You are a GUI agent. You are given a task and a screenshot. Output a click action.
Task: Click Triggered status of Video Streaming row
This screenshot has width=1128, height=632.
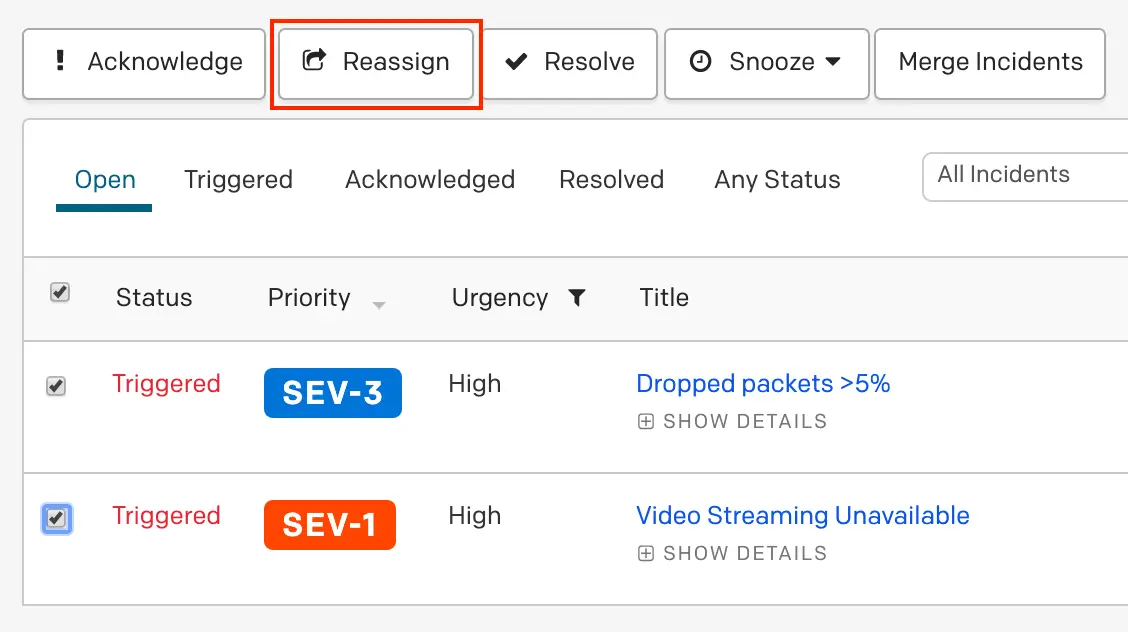pyautogui.click(x=166, y=516)
